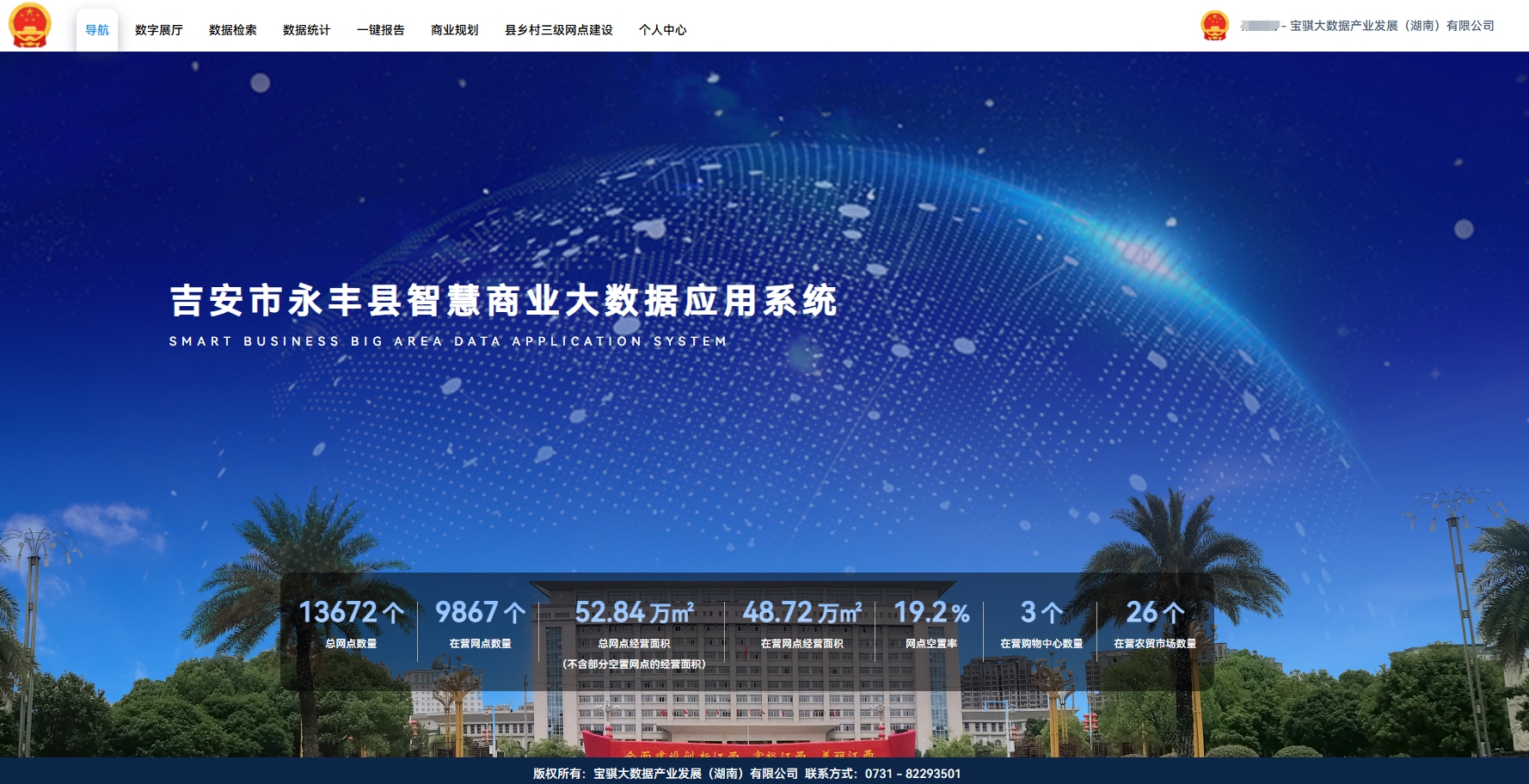Viewport: 1529px width, 784px height.
Task: Click the 19.2% 网点空置率 statistic
Action: point(931,623)
